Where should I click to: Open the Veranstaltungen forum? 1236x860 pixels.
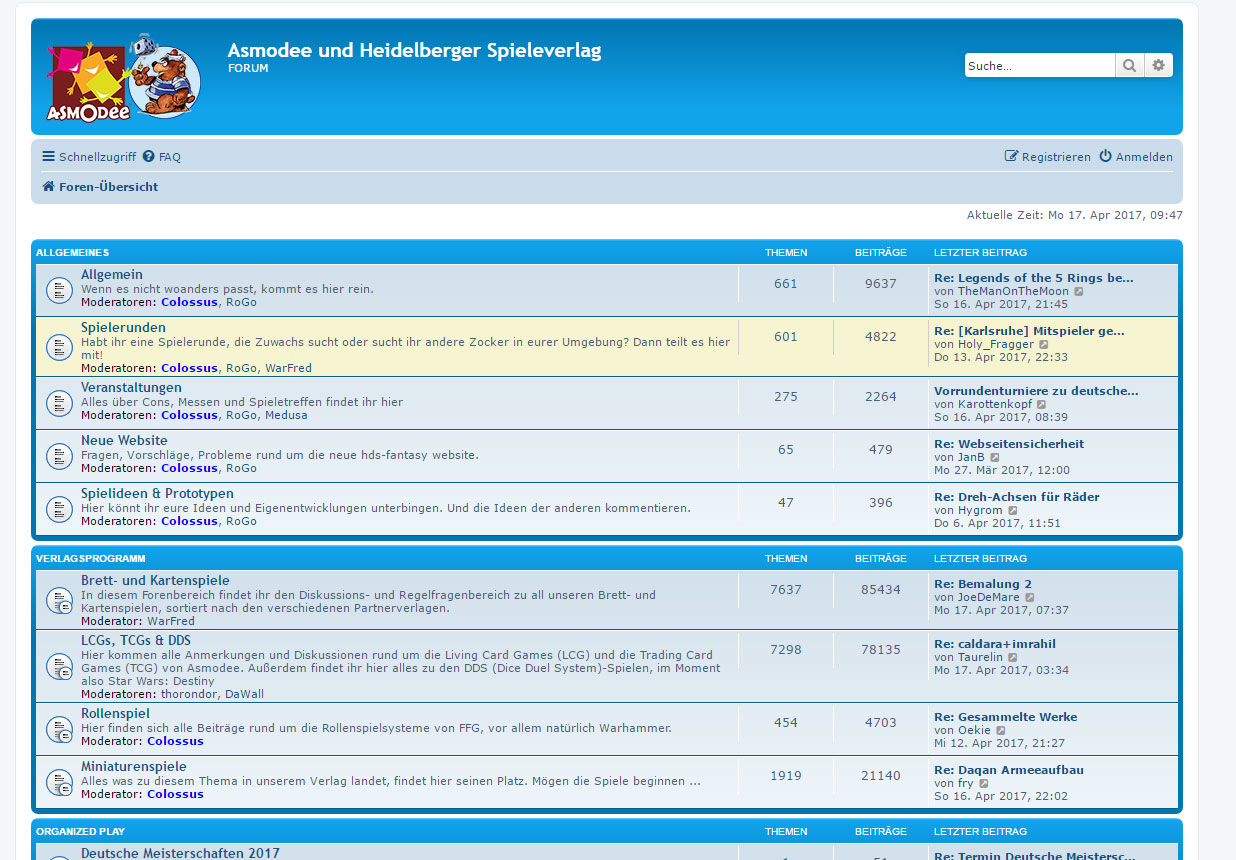(132, 388)
